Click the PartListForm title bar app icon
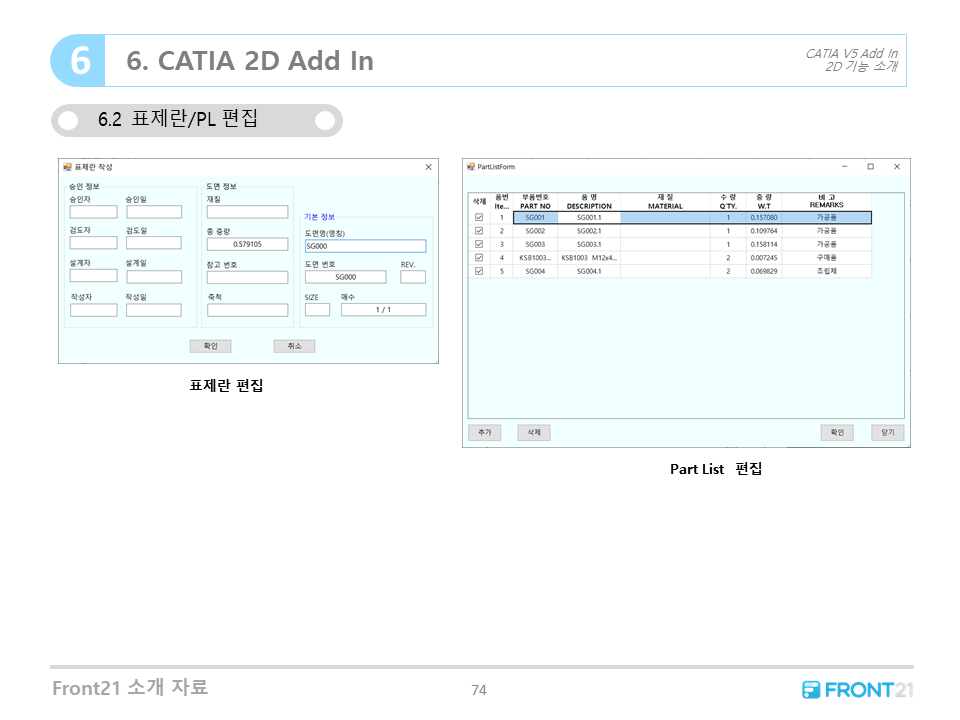 (x=471, y=167)
